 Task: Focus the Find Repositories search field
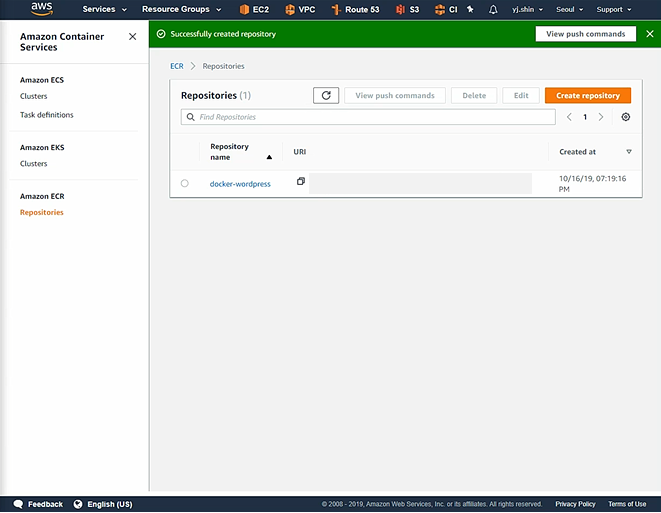368,117
